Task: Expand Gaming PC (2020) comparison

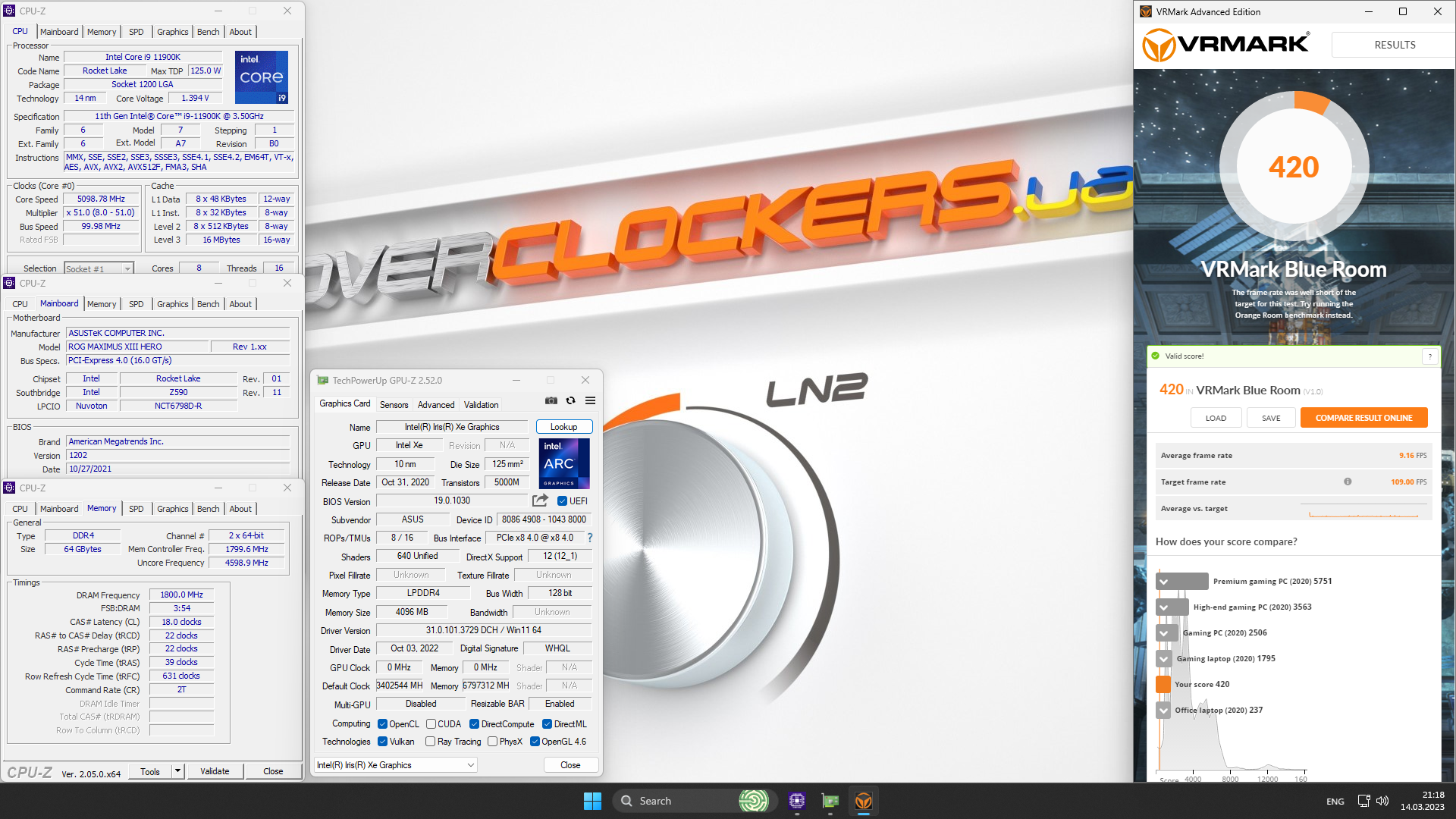Action: [x=1164, y=633]
